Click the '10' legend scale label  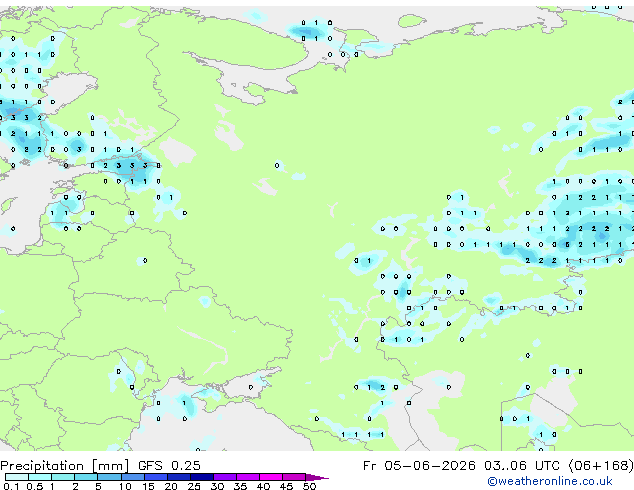125,486
